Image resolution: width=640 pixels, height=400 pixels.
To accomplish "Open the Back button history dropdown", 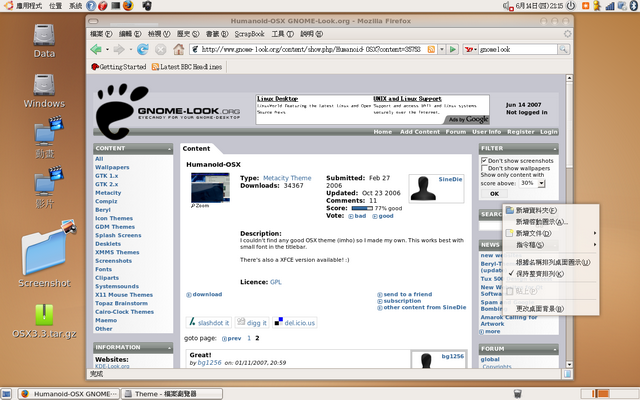I will [x=107, y=49].
